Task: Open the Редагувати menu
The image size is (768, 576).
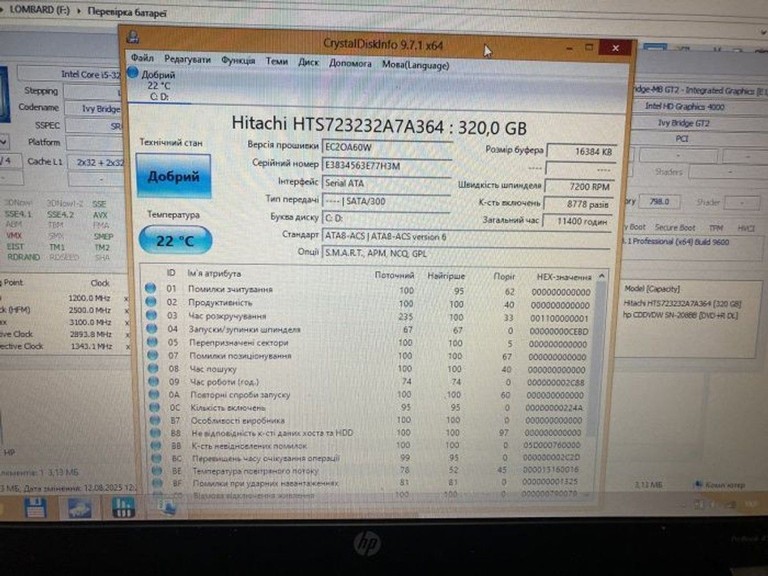Action: coord(187,59)
